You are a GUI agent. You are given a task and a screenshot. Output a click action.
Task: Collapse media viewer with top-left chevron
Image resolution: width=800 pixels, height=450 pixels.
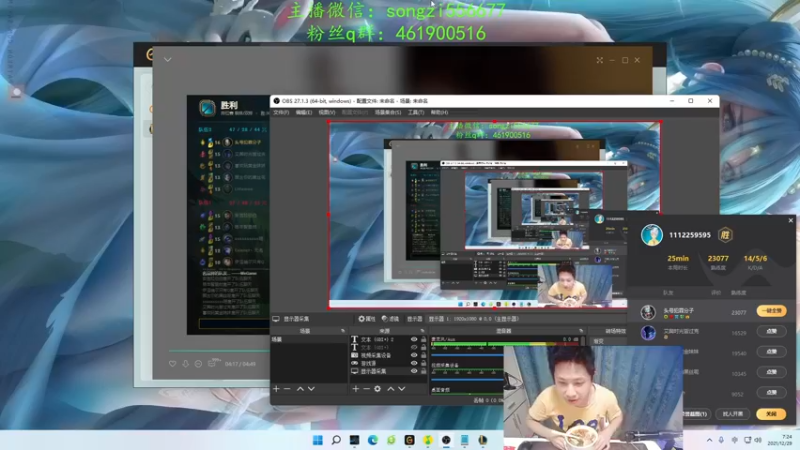coord(167,60)
